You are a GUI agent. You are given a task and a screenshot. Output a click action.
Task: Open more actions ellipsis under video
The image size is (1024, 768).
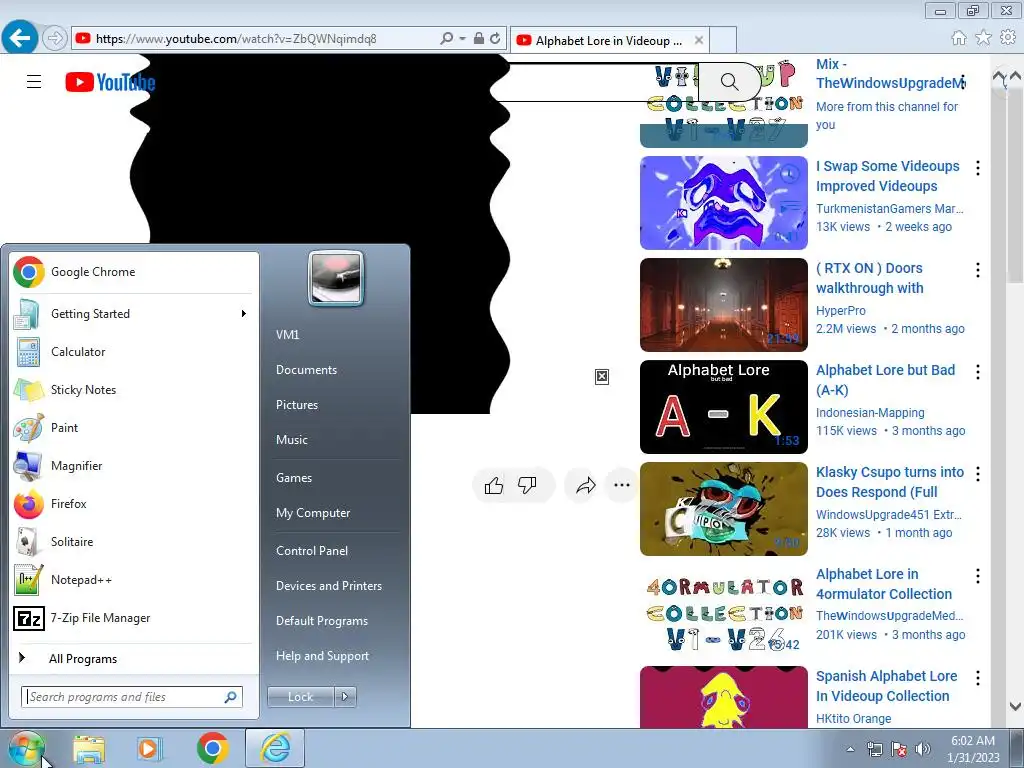point(622,485)
